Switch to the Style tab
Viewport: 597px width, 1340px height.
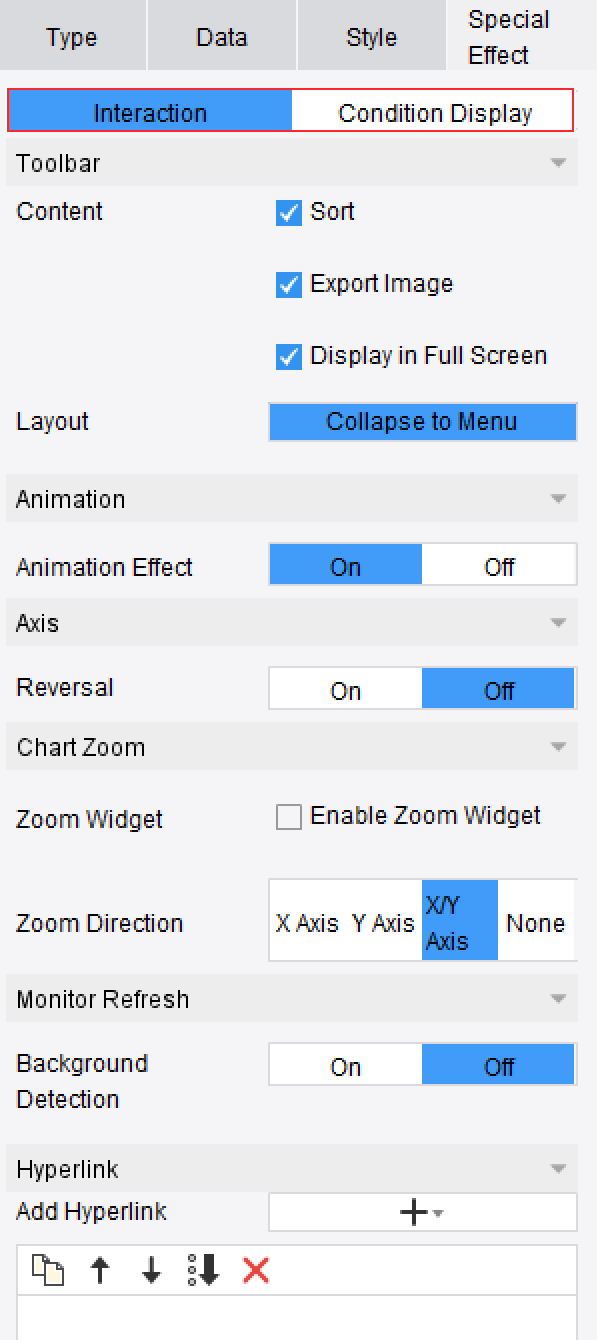click(x=371, y=37)
